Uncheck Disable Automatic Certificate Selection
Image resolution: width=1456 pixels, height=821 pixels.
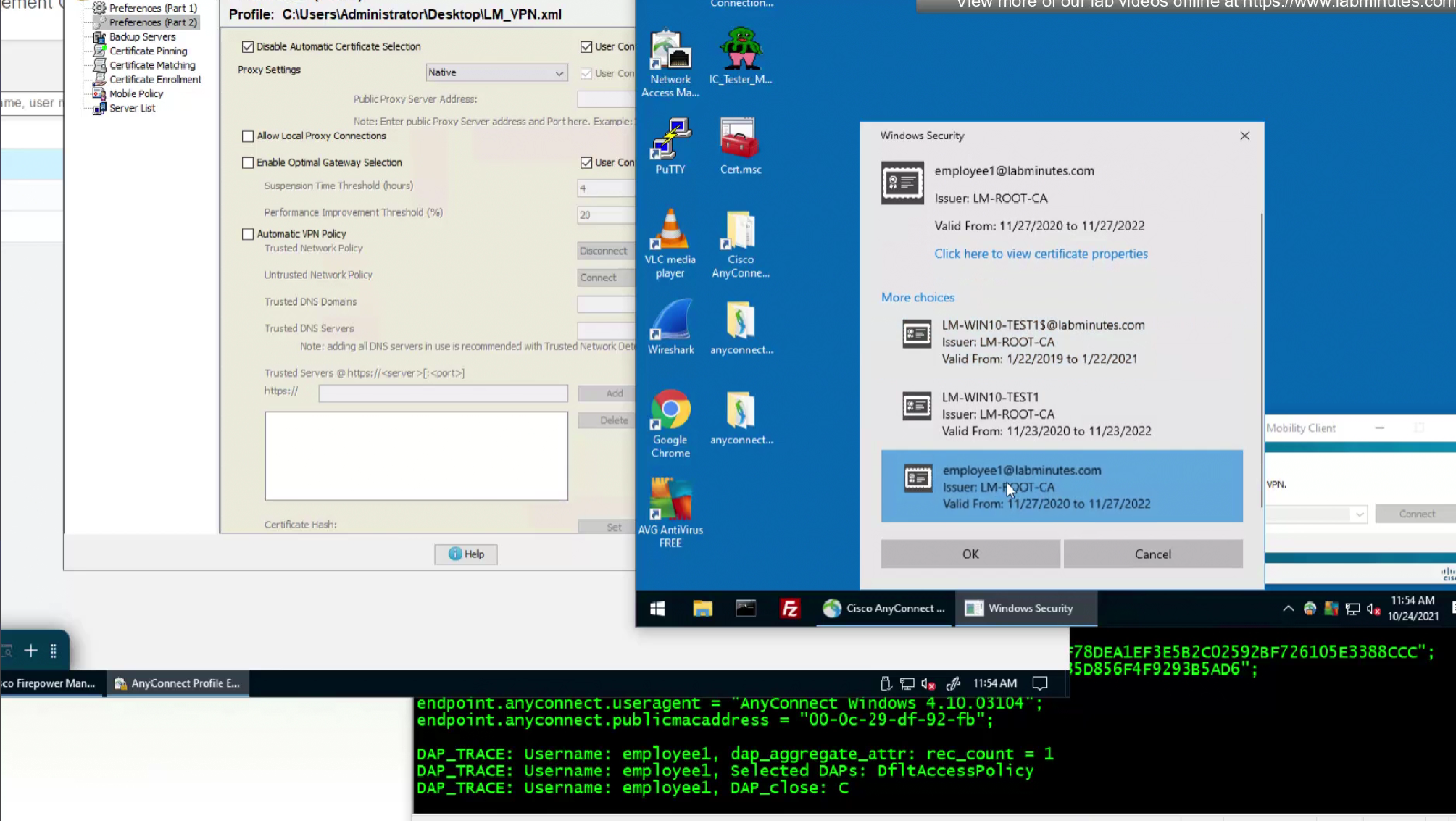[x=248, y=47]
